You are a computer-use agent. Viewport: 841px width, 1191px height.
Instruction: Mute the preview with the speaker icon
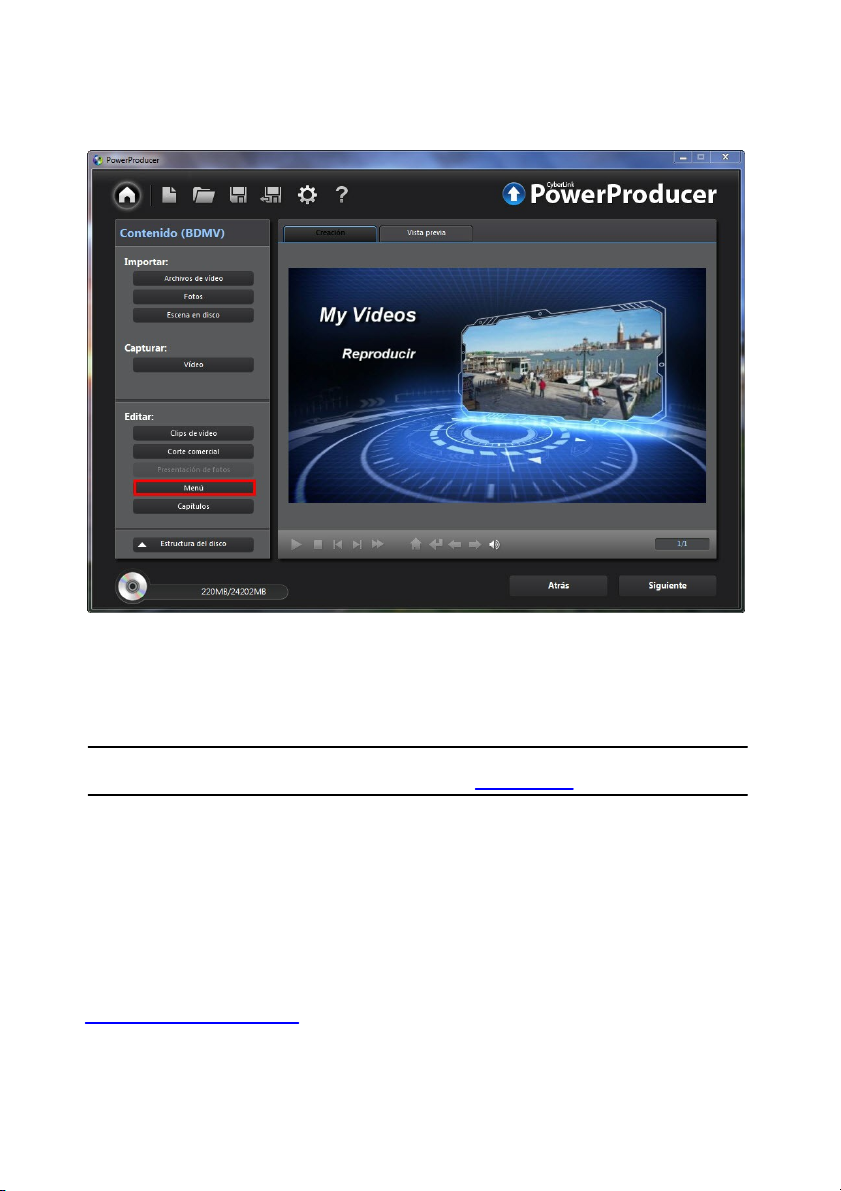click(494, 545)
